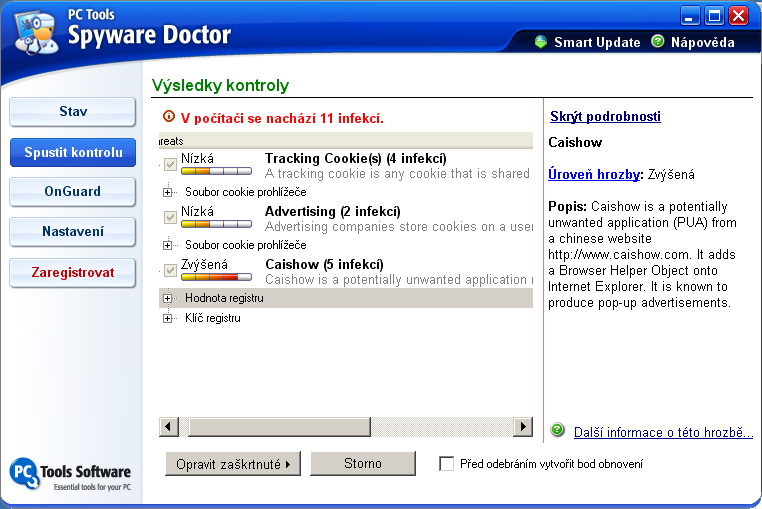Enable restore point creation before removal checkbox
Viewport: 762px width, 509px height.
446,463
